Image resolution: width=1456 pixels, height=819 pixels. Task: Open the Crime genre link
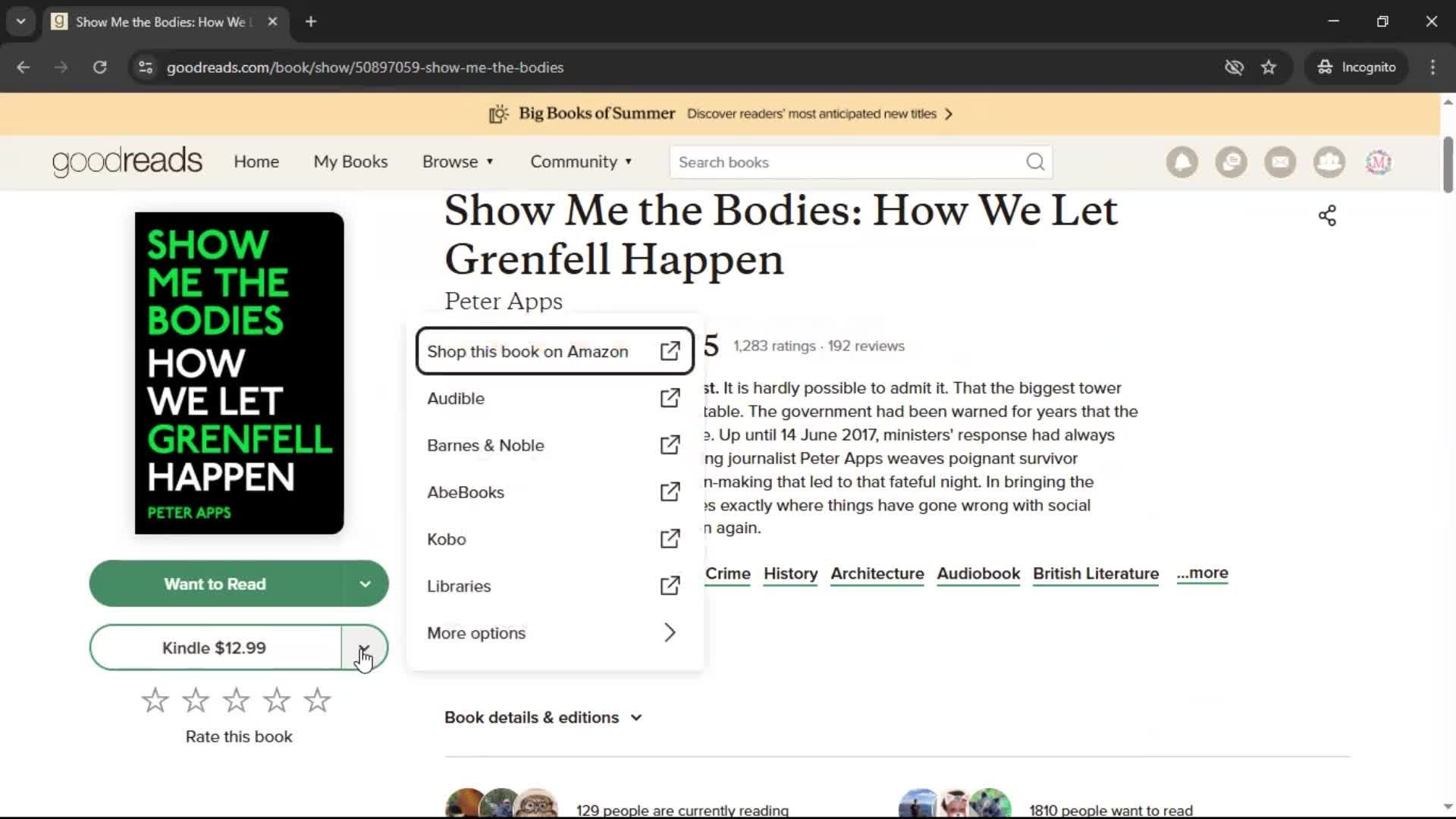coord(728,574)
